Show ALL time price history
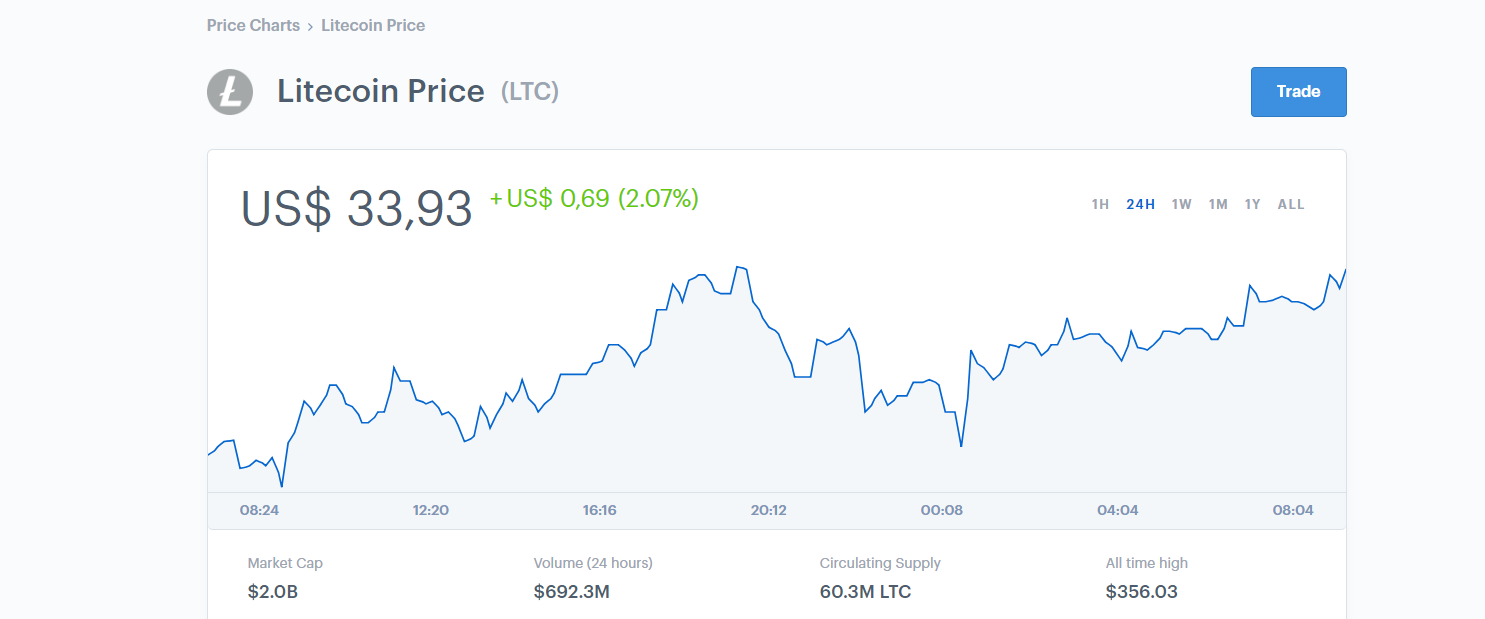The image size is (1485, 619). (x=1291, y=205)
